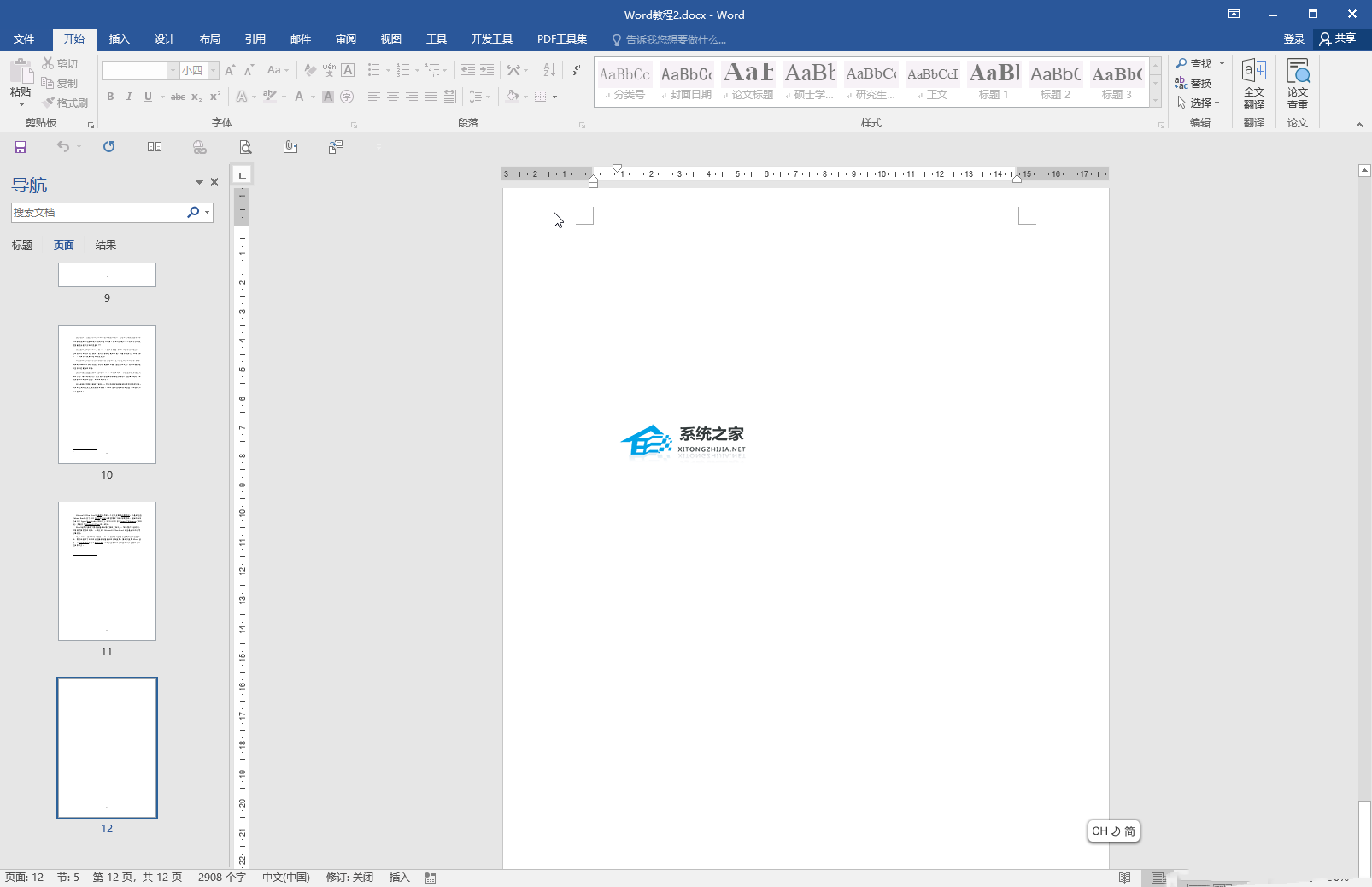Click the Save icon in quick access toolbar
Screen dimensions: 1372x887
(x=21, y=147)
